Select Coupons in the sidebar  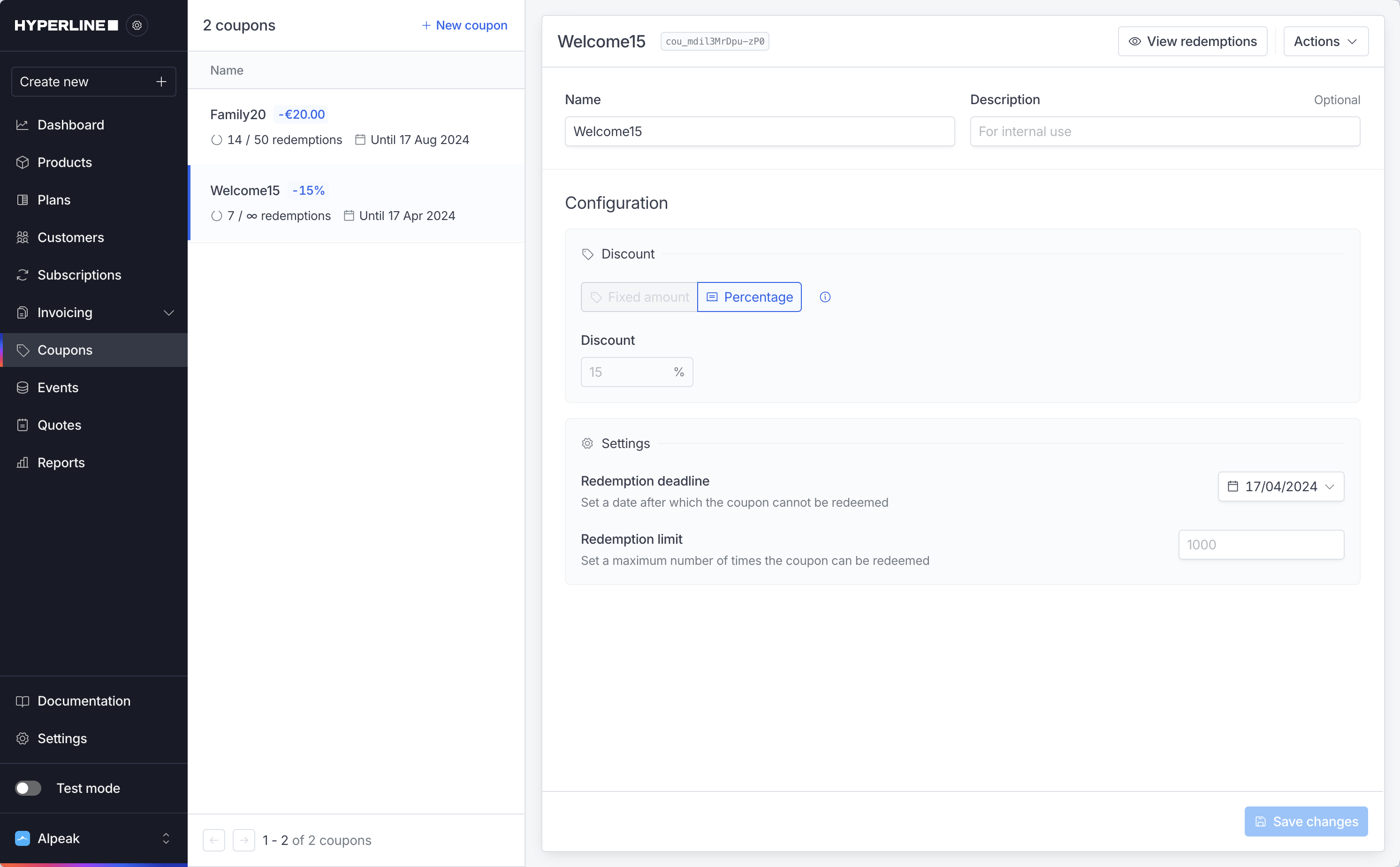click(x=93, y=350)
